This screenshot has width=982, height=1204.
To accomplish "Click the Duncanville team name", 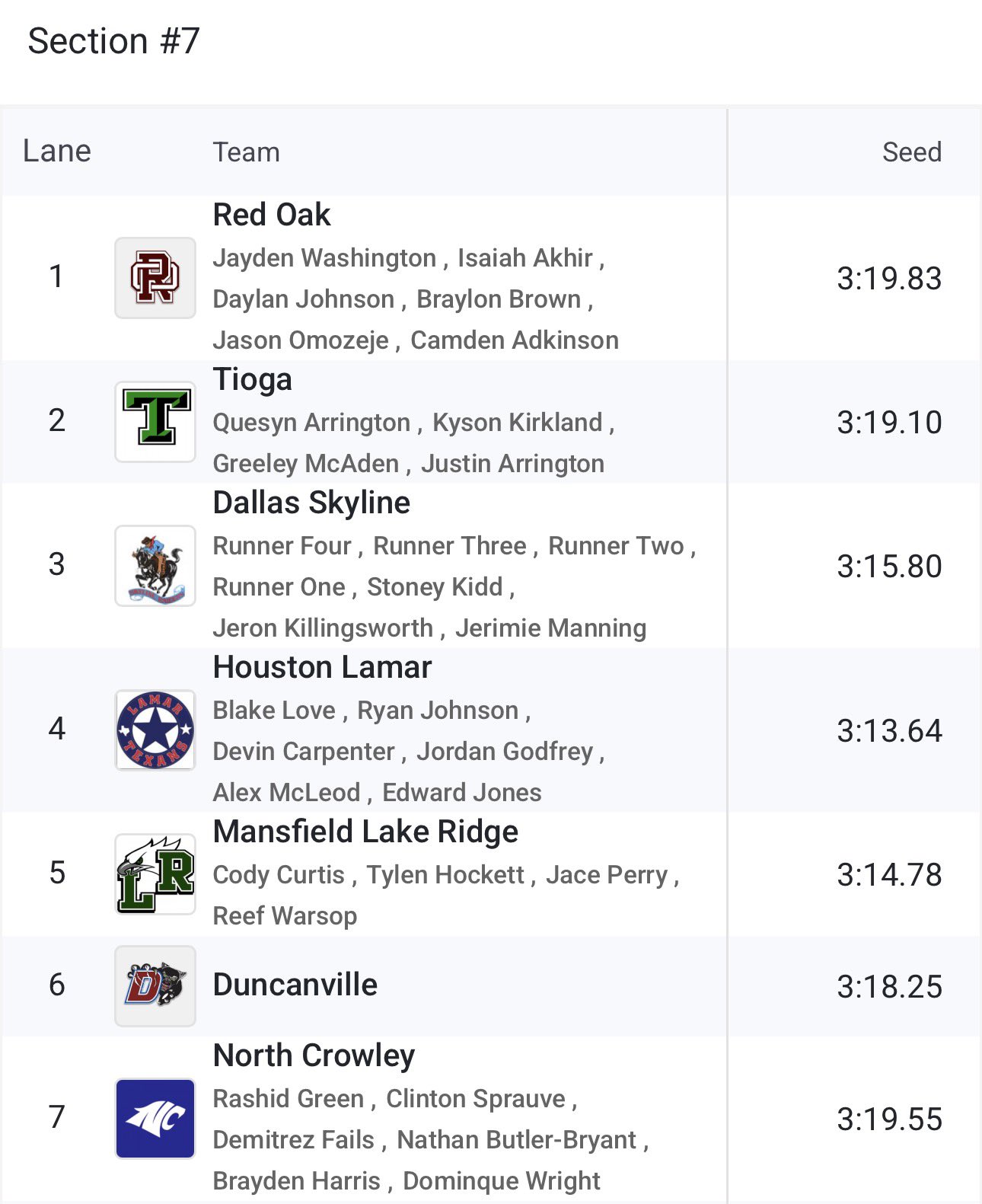I will (x=295, y=985).
